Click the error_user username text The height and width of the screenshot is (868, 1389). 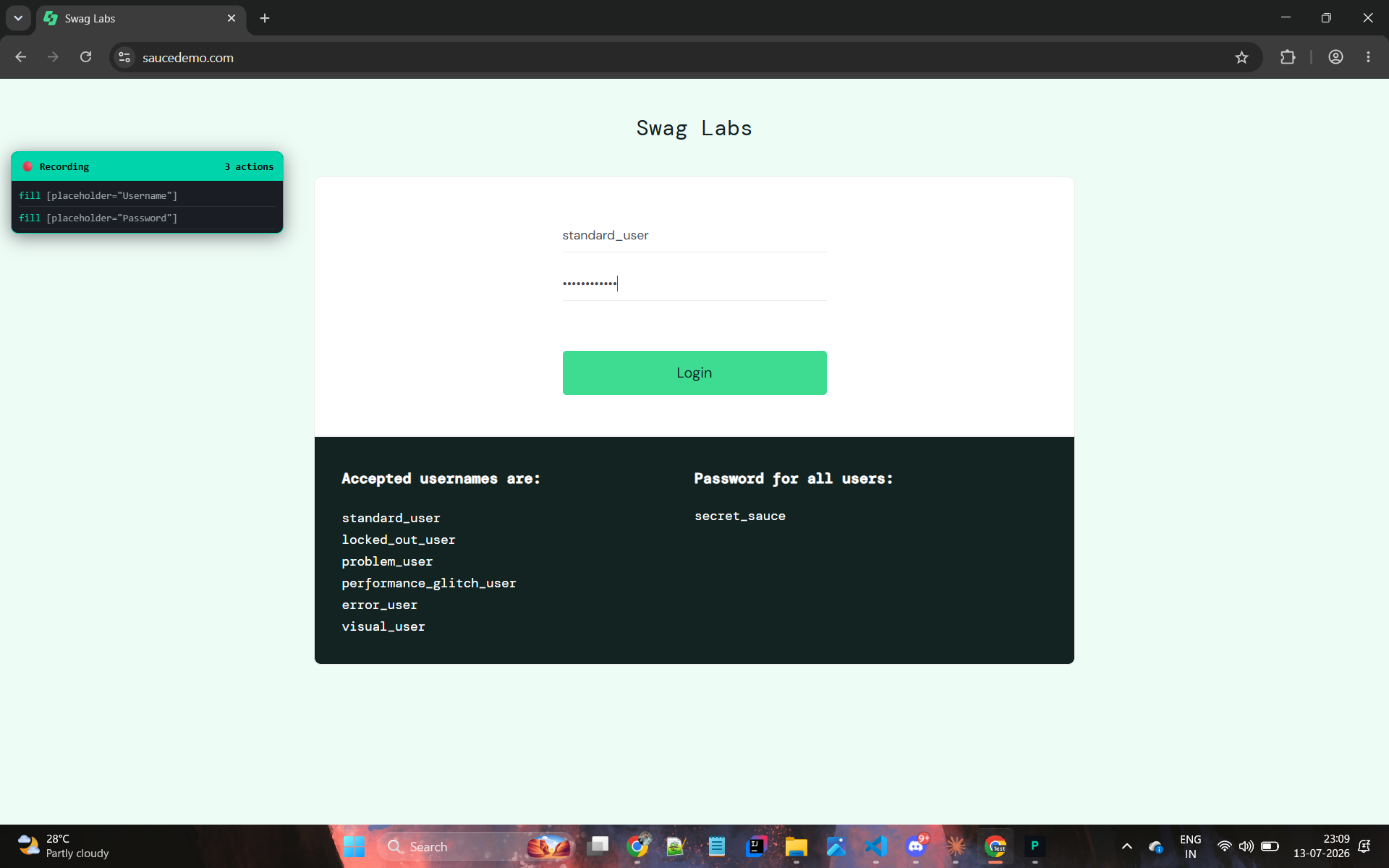[380, 605]
